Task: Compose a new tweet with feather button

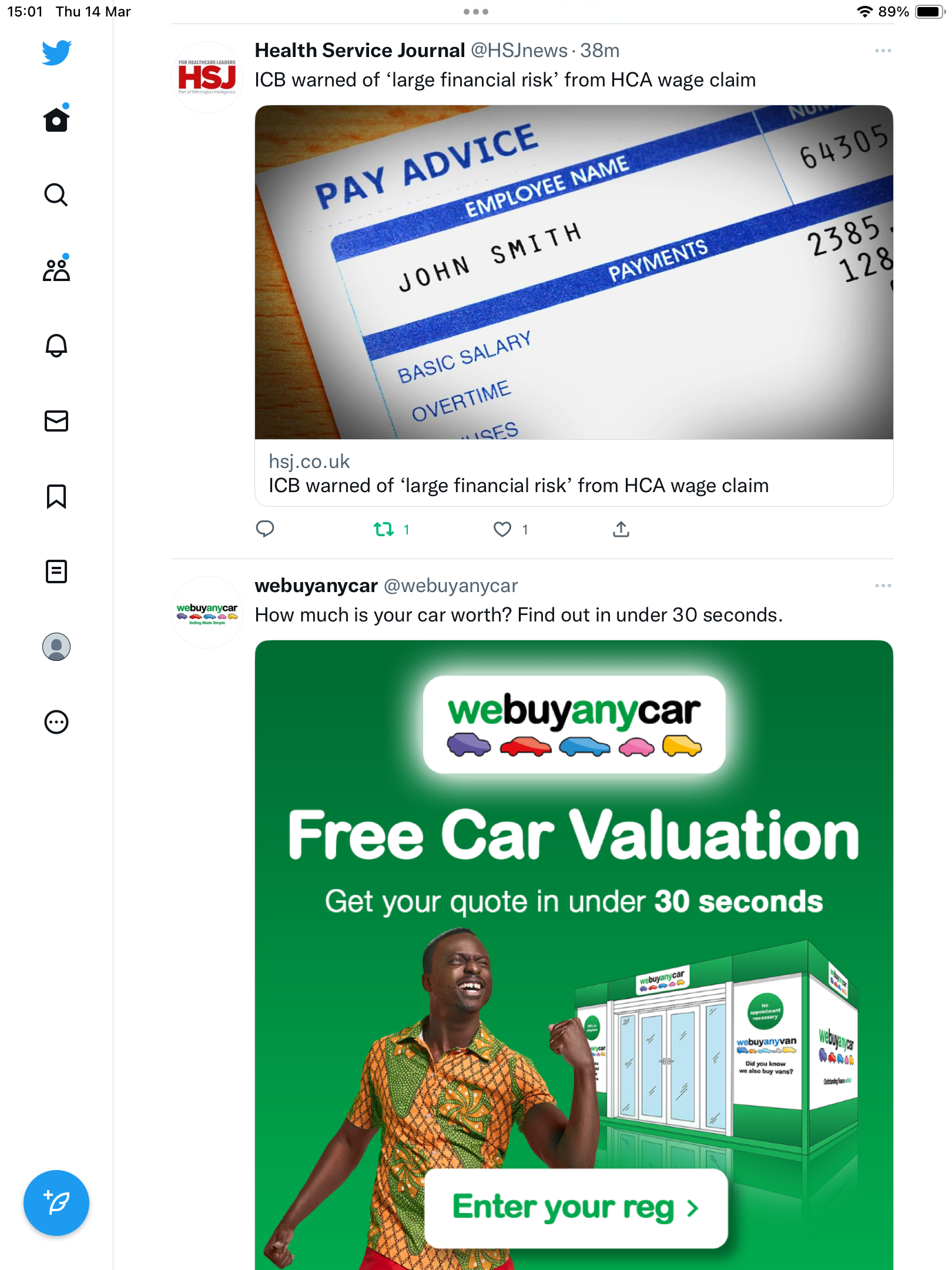Action: coord(56,1203)
